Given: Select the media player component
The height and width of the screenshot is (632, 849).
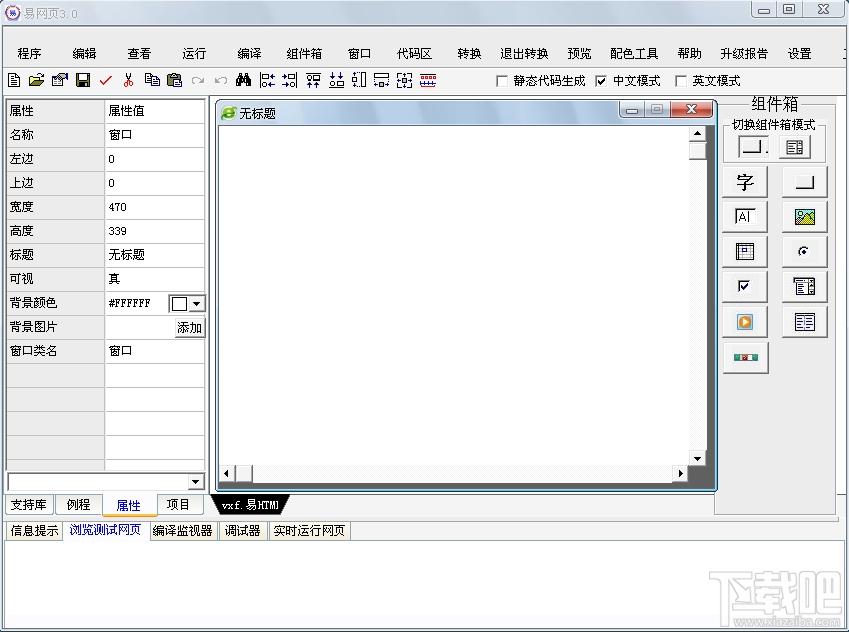Looking at the screenshot, I should 745,322.
